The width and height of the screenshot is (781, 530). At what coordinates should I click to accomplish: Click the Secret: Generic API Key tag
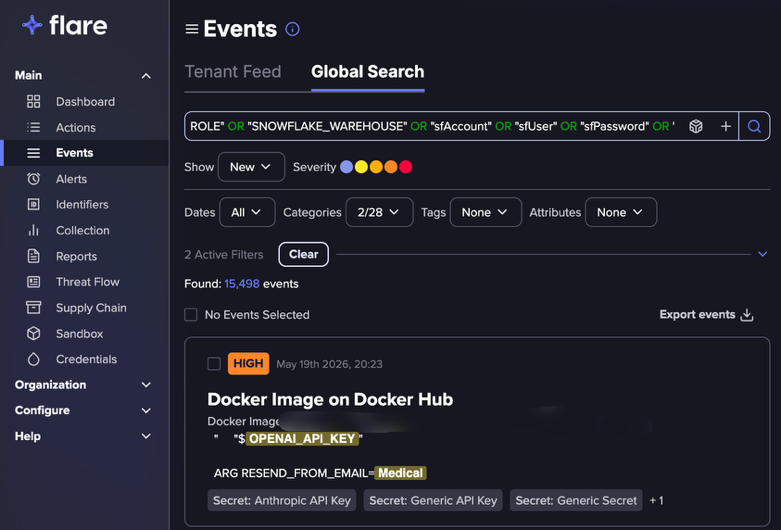(x=433, y=501)
